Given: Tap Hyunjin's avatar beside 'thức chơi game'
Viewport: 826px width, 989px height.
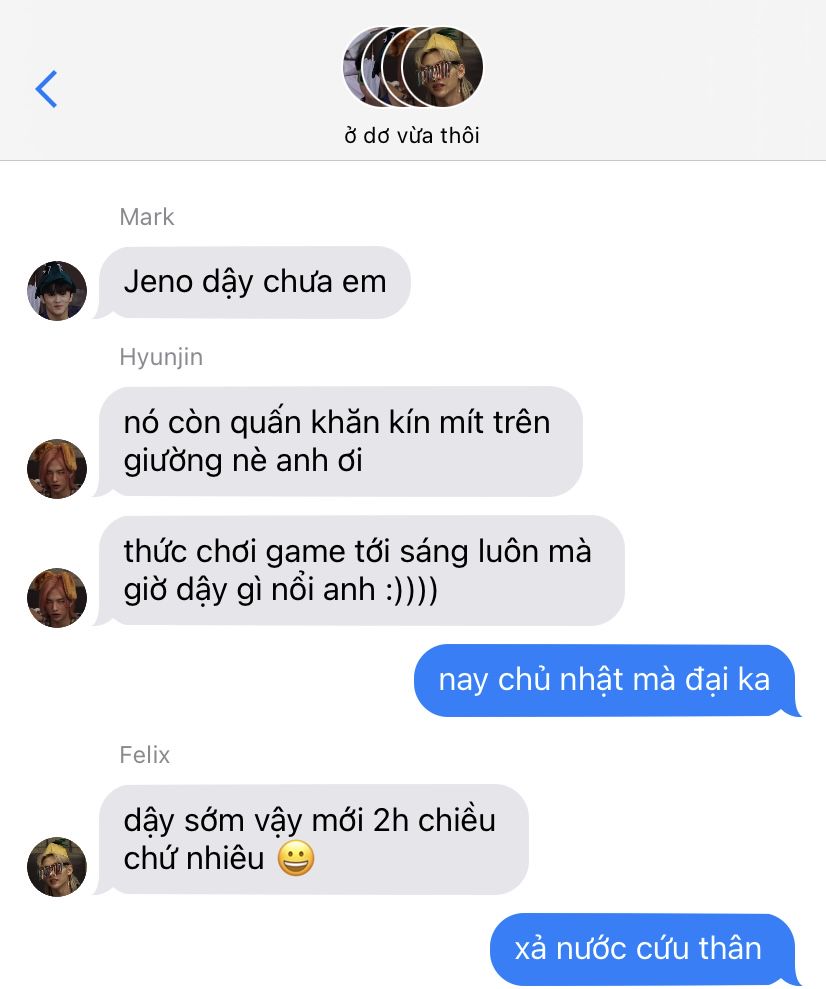Looking at the screenshot, I should 57,597.
